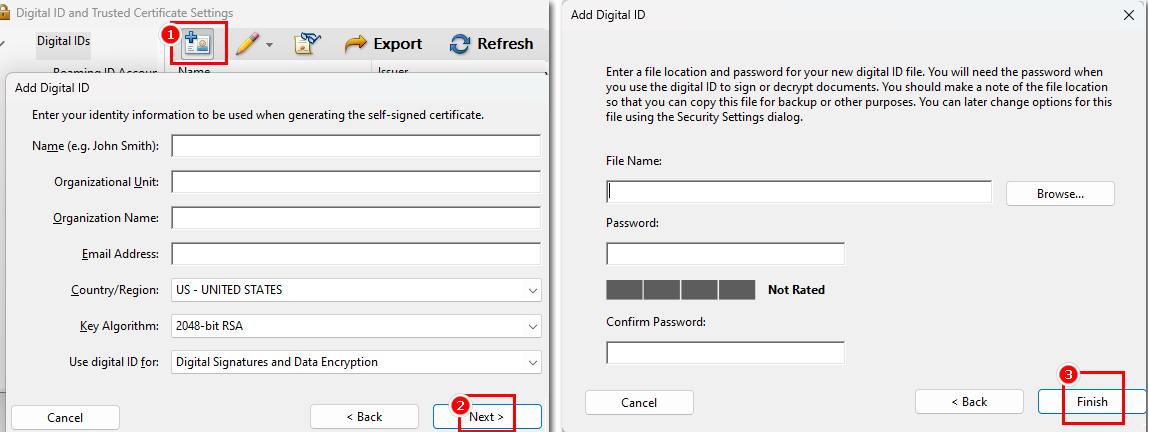This screenshot has height=432, width=1149.
Task: Click the Export toolbar button
Action: point(383,44)
